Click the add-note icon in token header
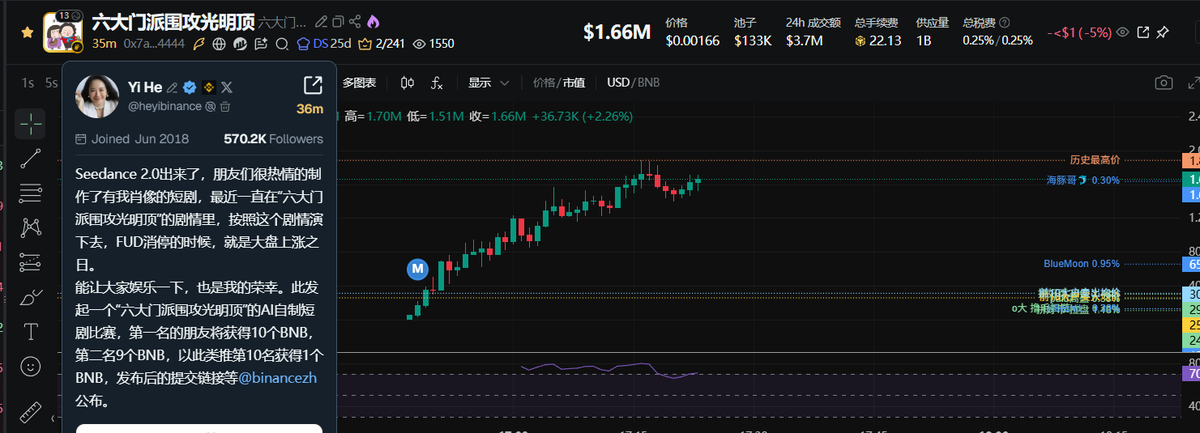This screenshot has width=1200, height=433. click(x=262, y=44)
